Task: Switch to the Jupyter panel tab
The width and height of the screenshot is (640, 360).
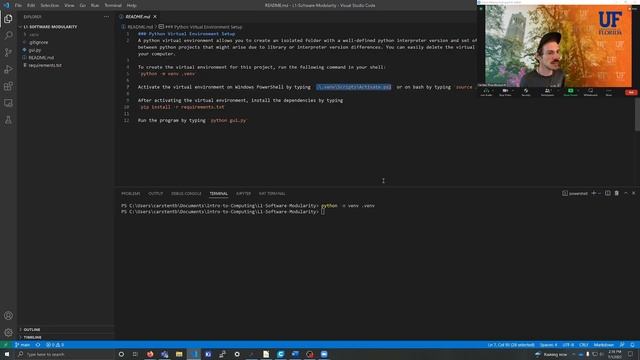Action: pyautogui.click(x=243, y=193)
